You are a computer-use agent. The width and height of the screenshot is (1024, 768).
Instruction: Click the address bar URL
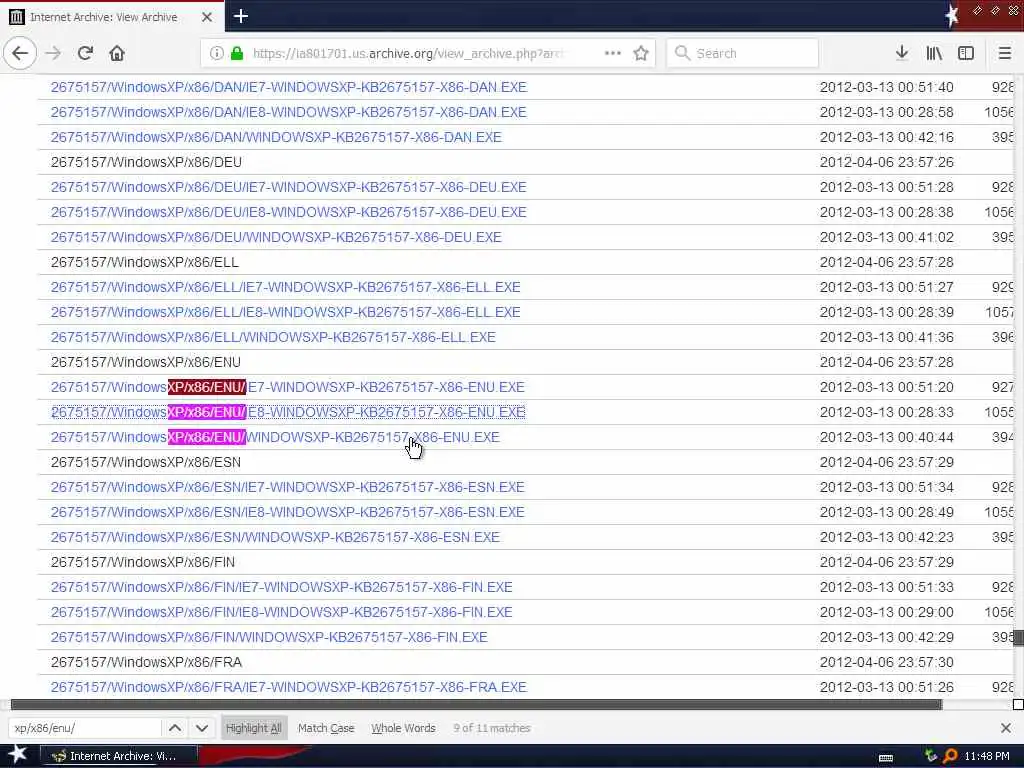pyautogui.click(x=408, y=53)
